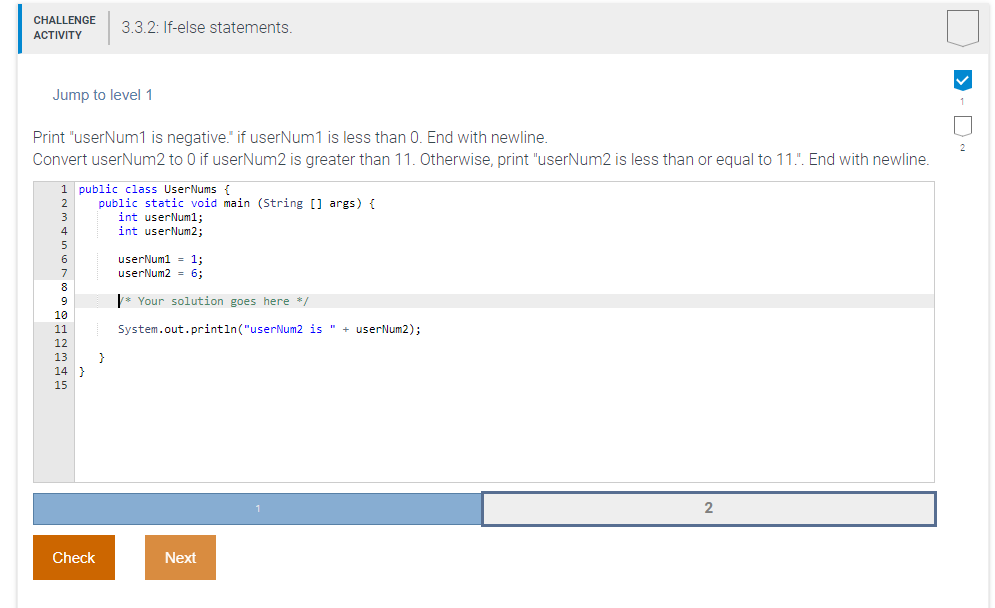The image size is (995, 608).
Task: Click line number 15 in the gutter
Action: click(x=61, y=385)
